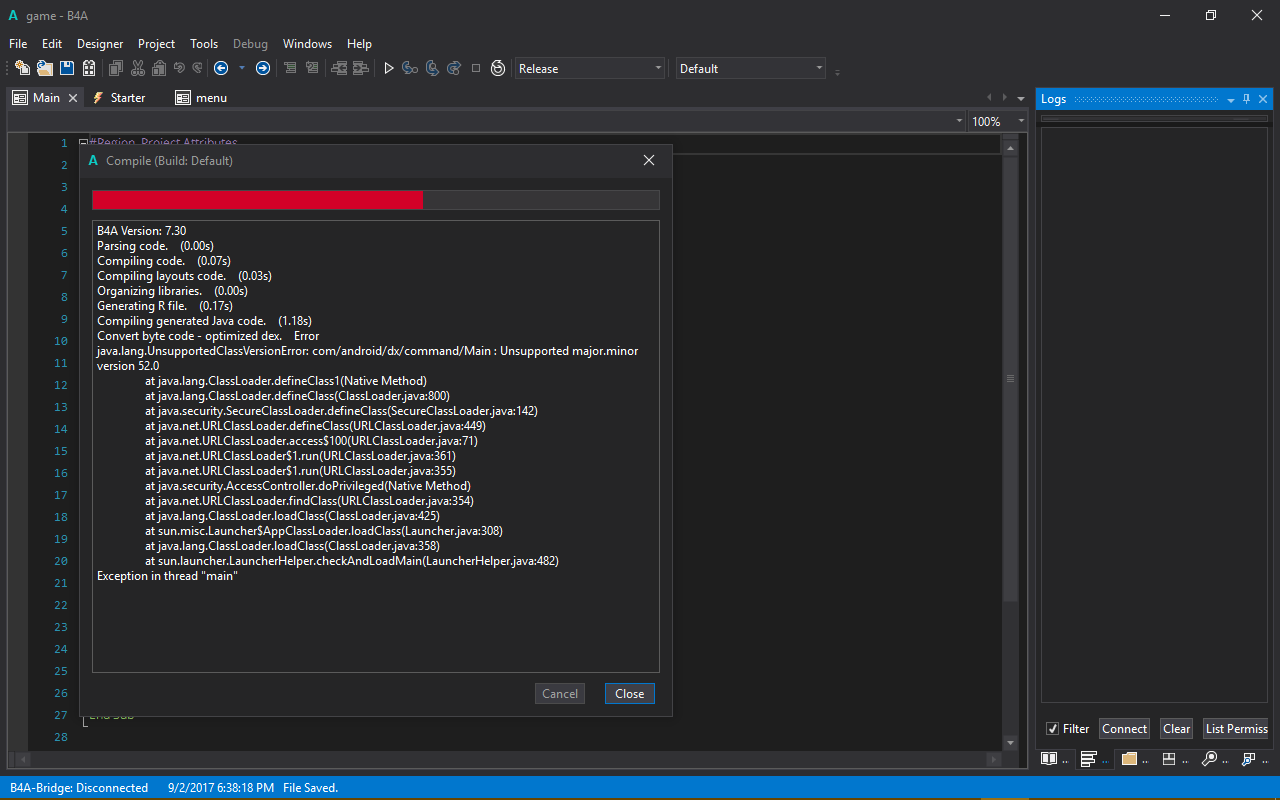The width and height of the screenshot is (1280, 800).
Task: Click the Navigate Backward arrow icon
Action: click(x=221, y=68)
